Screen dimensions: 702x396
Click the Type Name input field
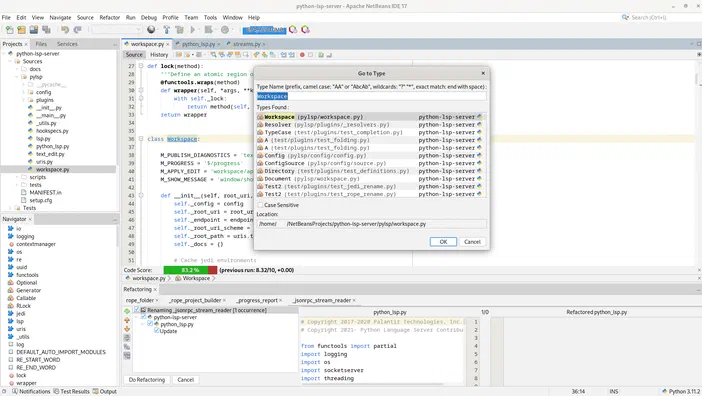371,96
